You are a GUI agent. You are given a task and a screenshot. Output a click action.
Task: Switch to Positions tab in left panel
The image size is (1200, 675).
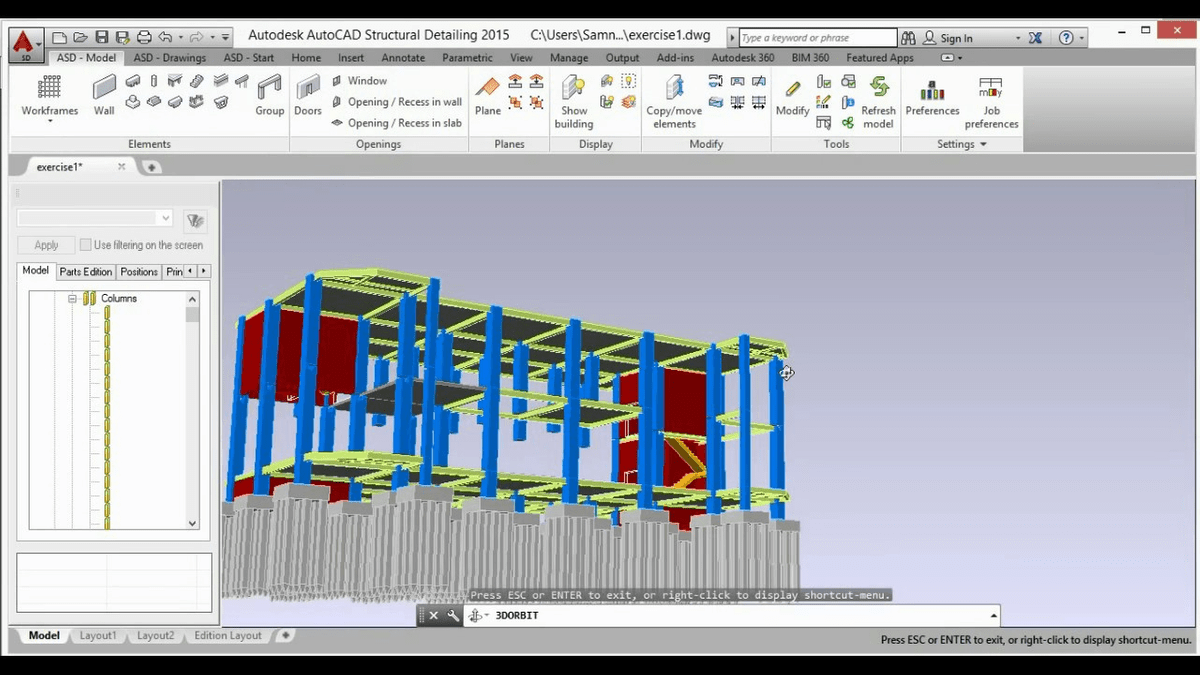point(139,272)
